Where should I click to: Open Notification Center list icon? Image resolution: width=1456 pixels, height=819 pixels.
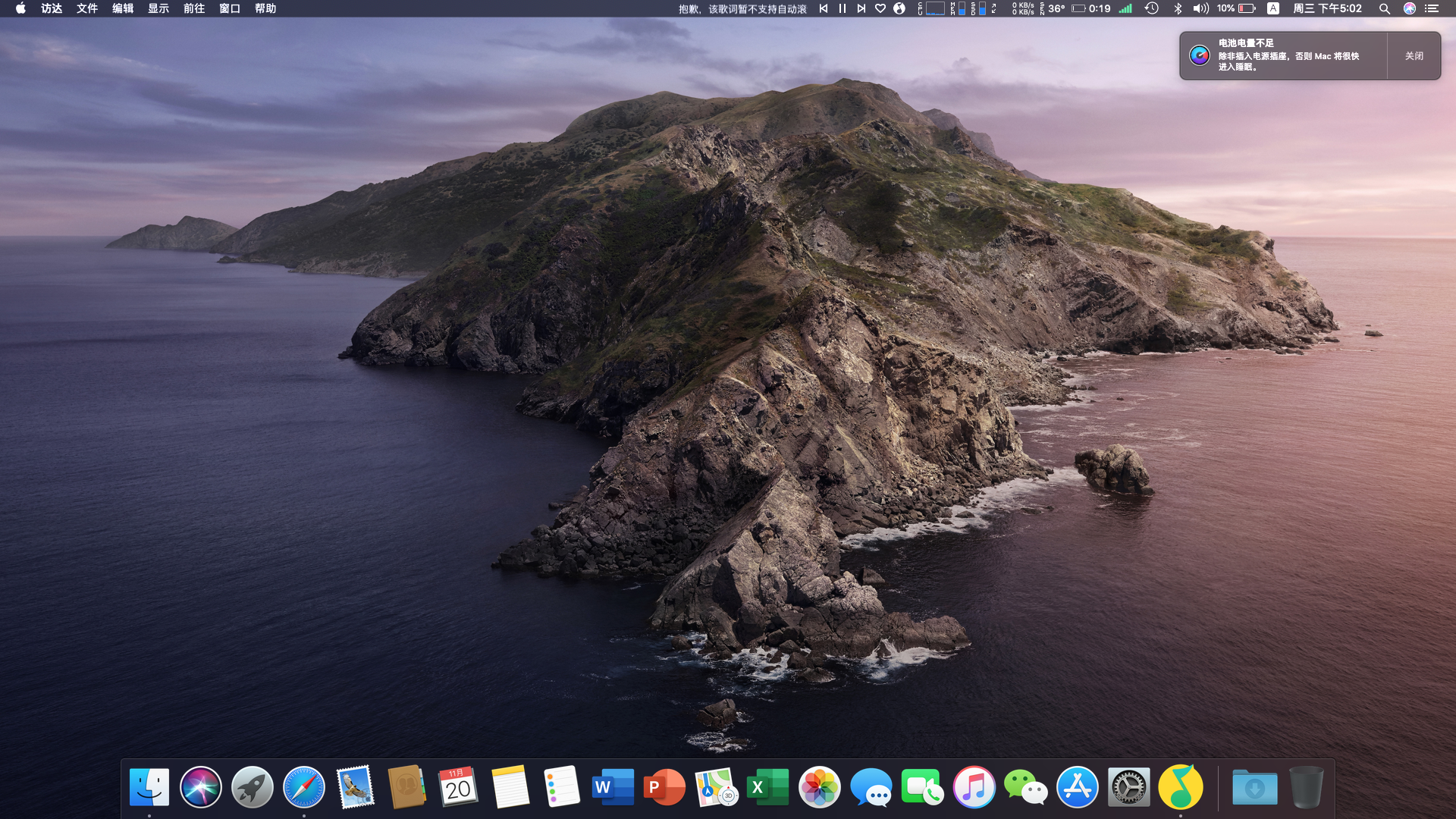tap(1432, 8)
